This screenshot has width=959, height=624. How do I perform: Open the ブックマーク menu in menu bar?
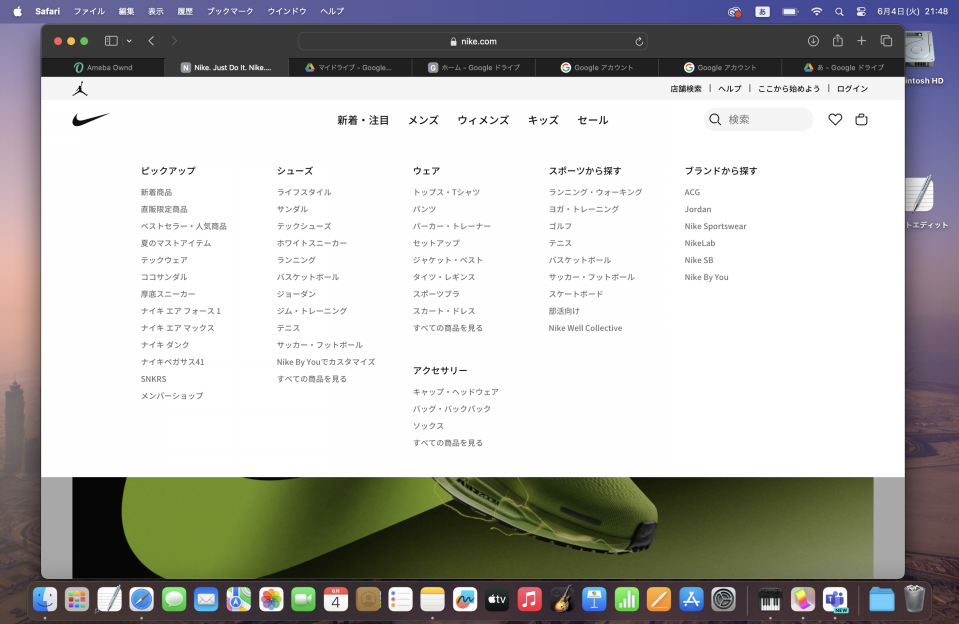(230, 11)
